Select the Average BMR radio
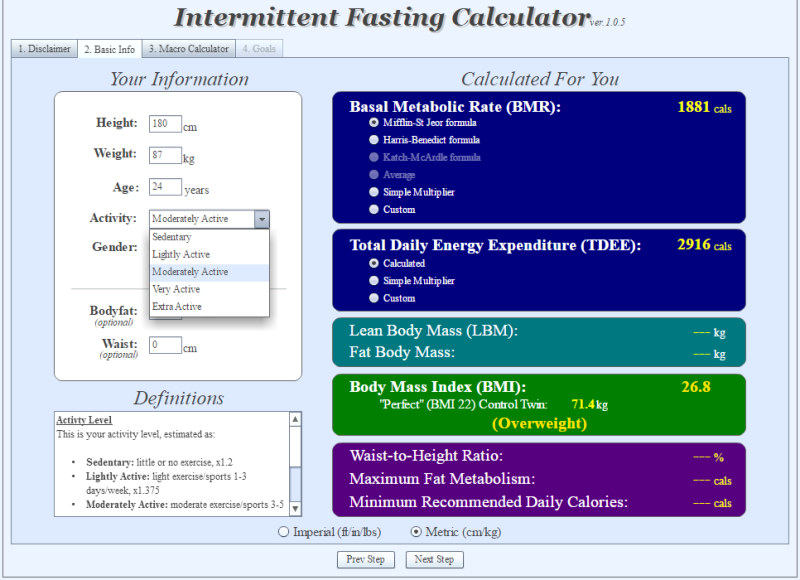This screenshot has height=580, width=800. tap(374, 174)
